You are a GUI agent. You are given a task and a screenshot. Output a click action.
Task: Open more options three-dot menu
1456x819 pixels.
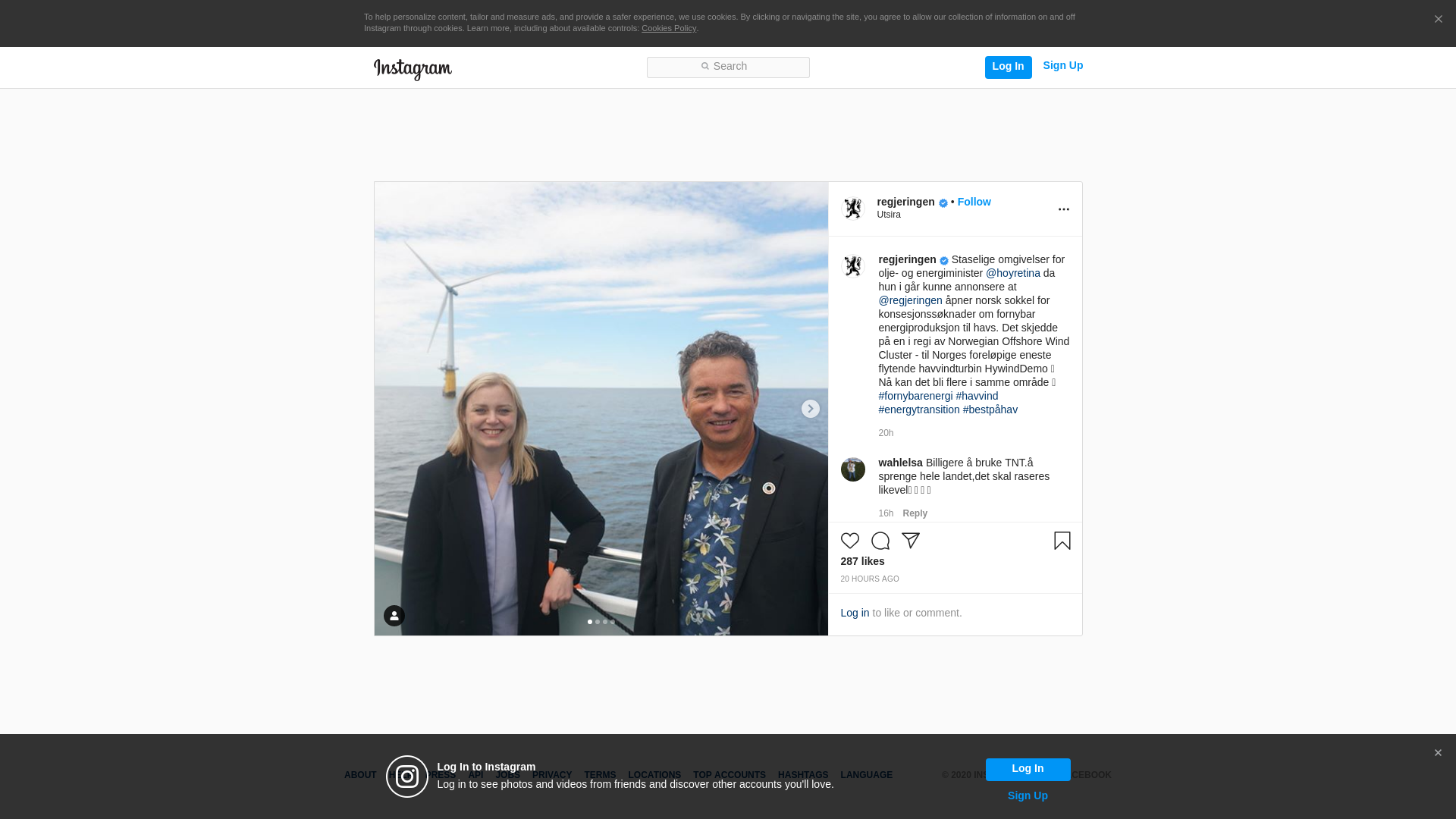1063,209
